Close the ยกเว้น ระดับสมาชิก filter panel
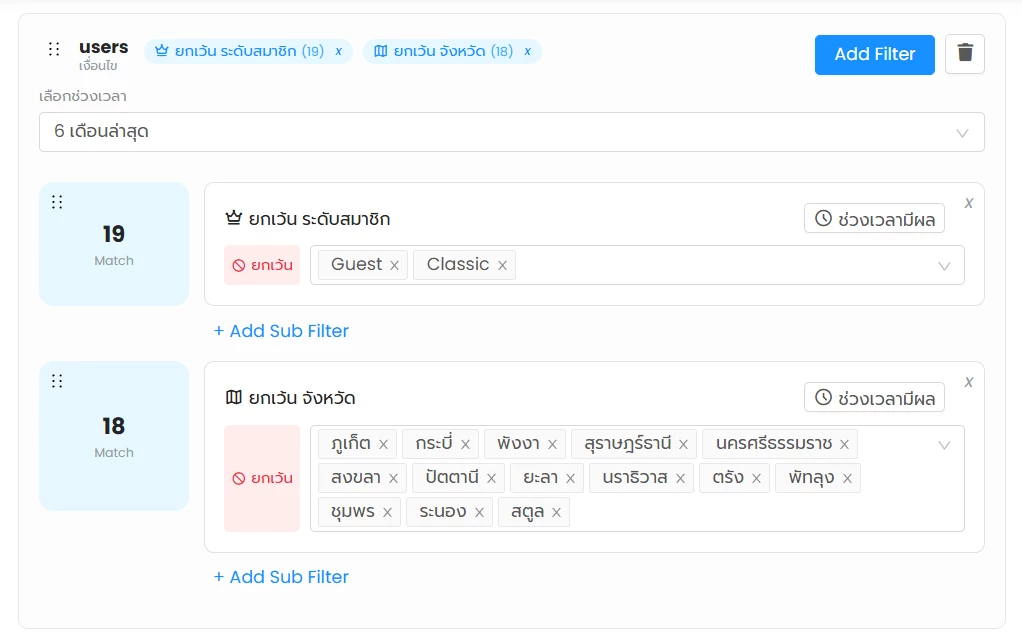Viewport: 1022px width, 641px height. [968, 203]
